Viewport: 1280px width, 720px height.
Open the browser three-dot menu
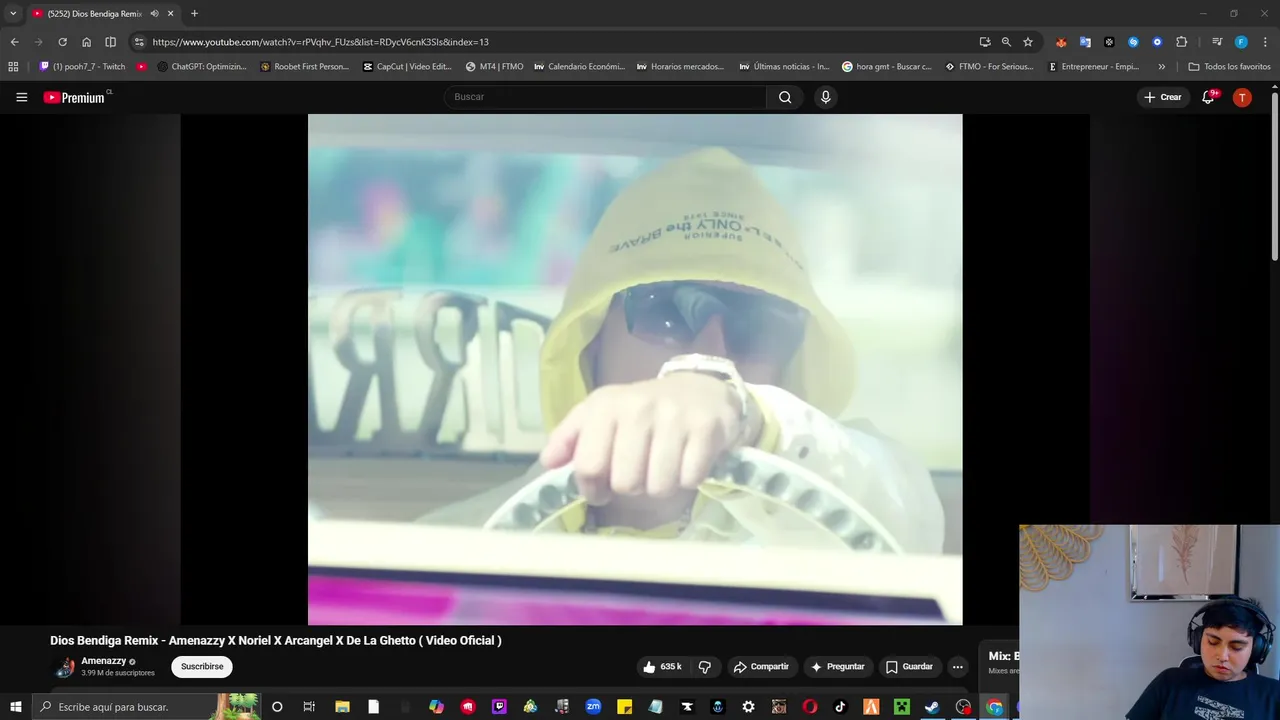1265,42
